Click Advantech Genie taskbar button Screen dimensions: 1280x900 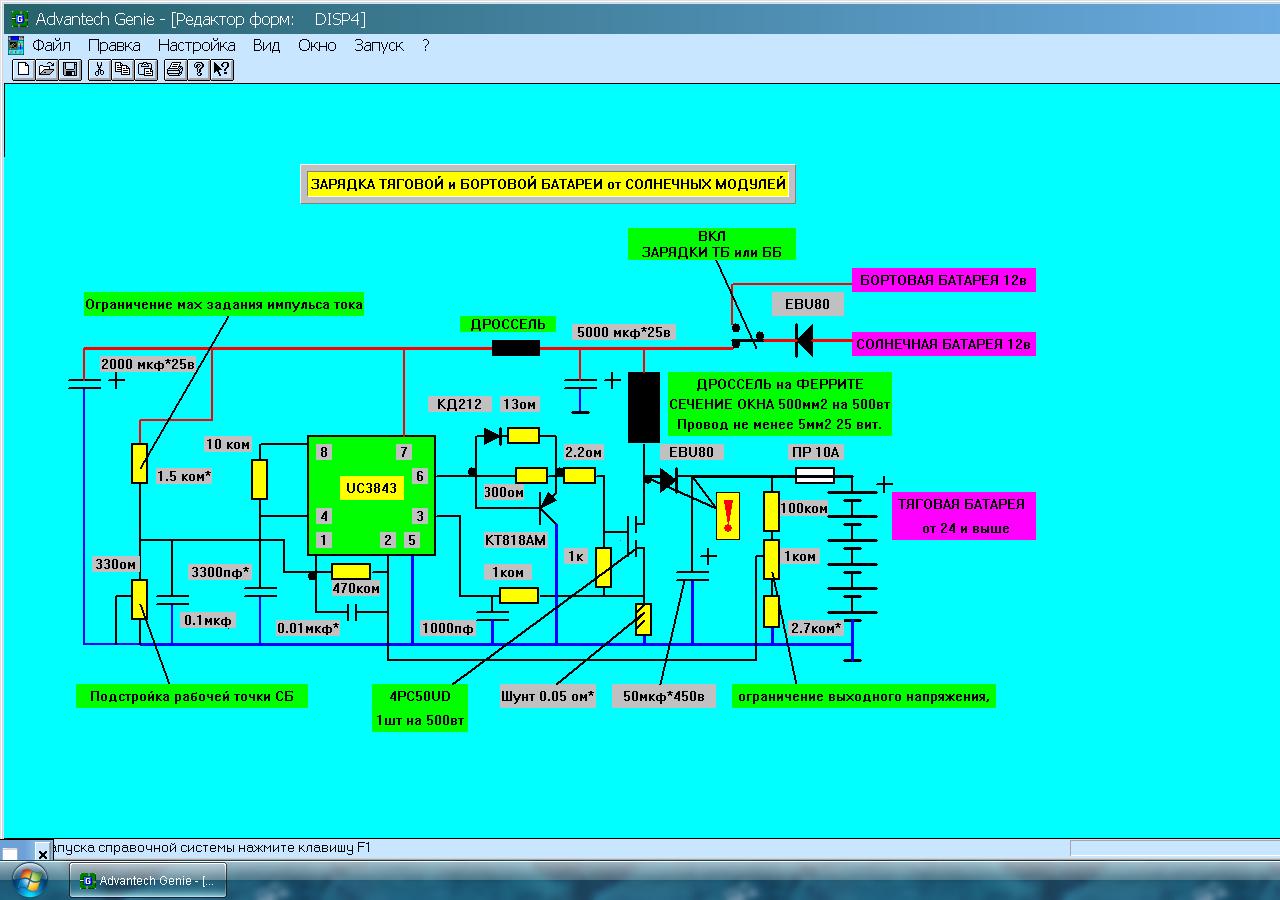coord(148,880)
